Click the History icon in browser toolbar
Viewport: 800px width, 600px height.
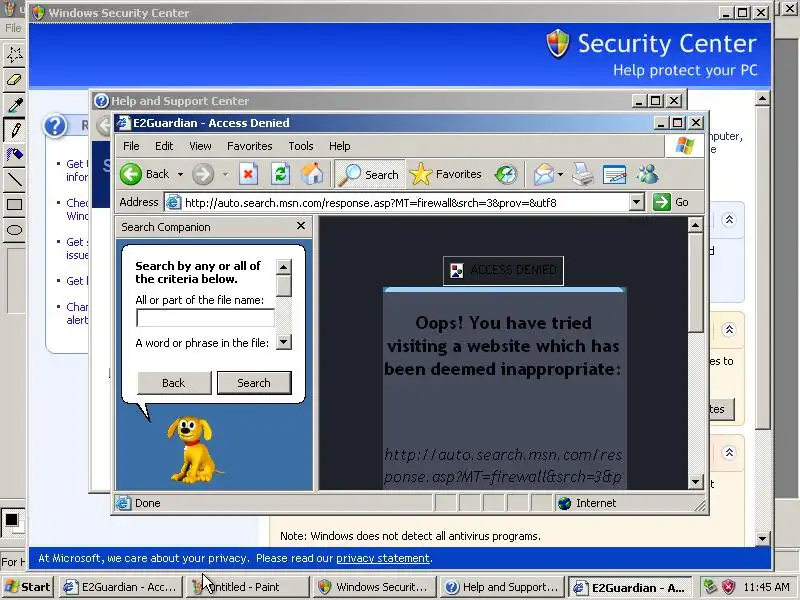pyautogui.click(x=506, y=174)
